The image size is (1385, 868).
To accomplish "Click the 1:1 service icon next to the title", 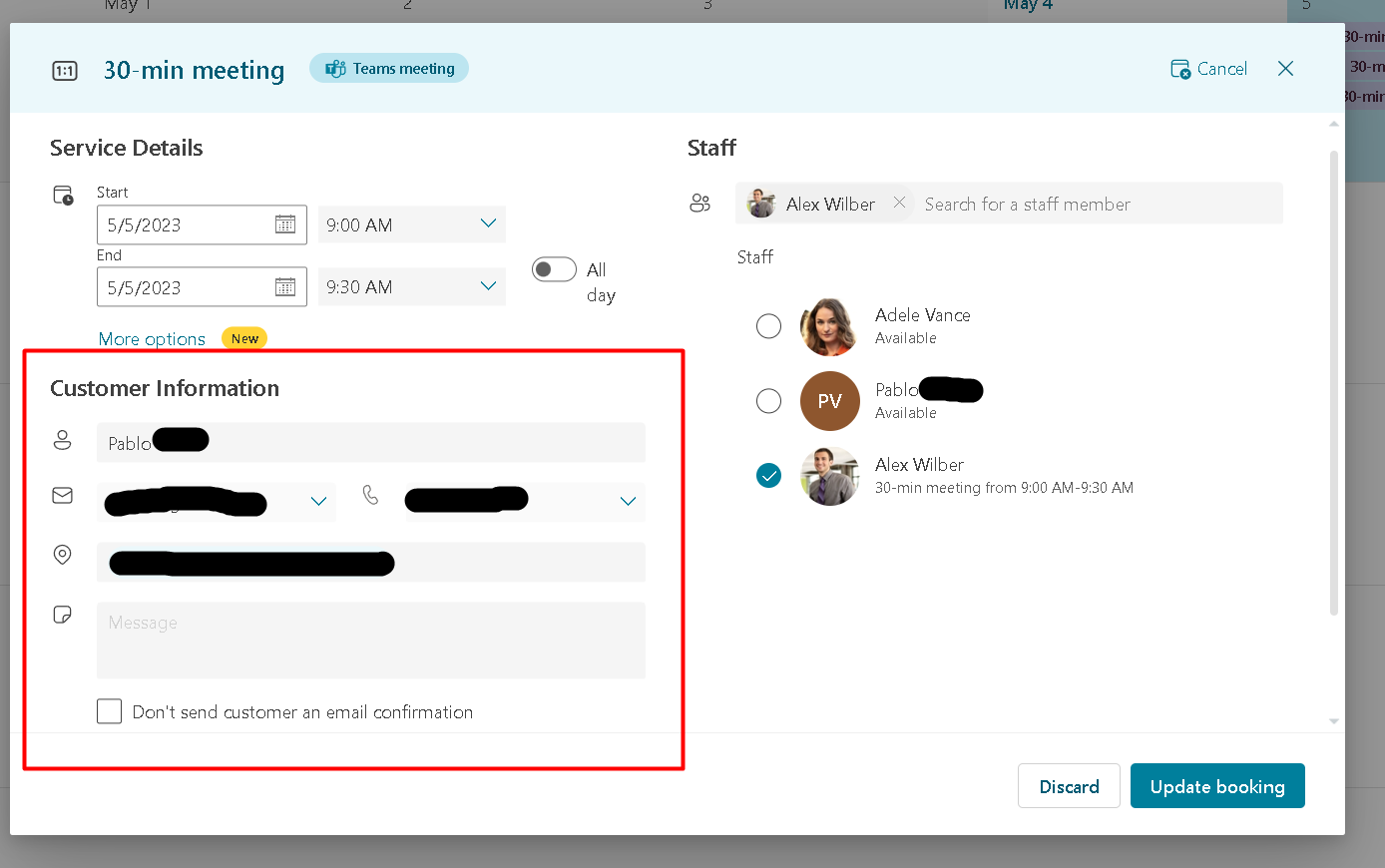I will point(64,70).
